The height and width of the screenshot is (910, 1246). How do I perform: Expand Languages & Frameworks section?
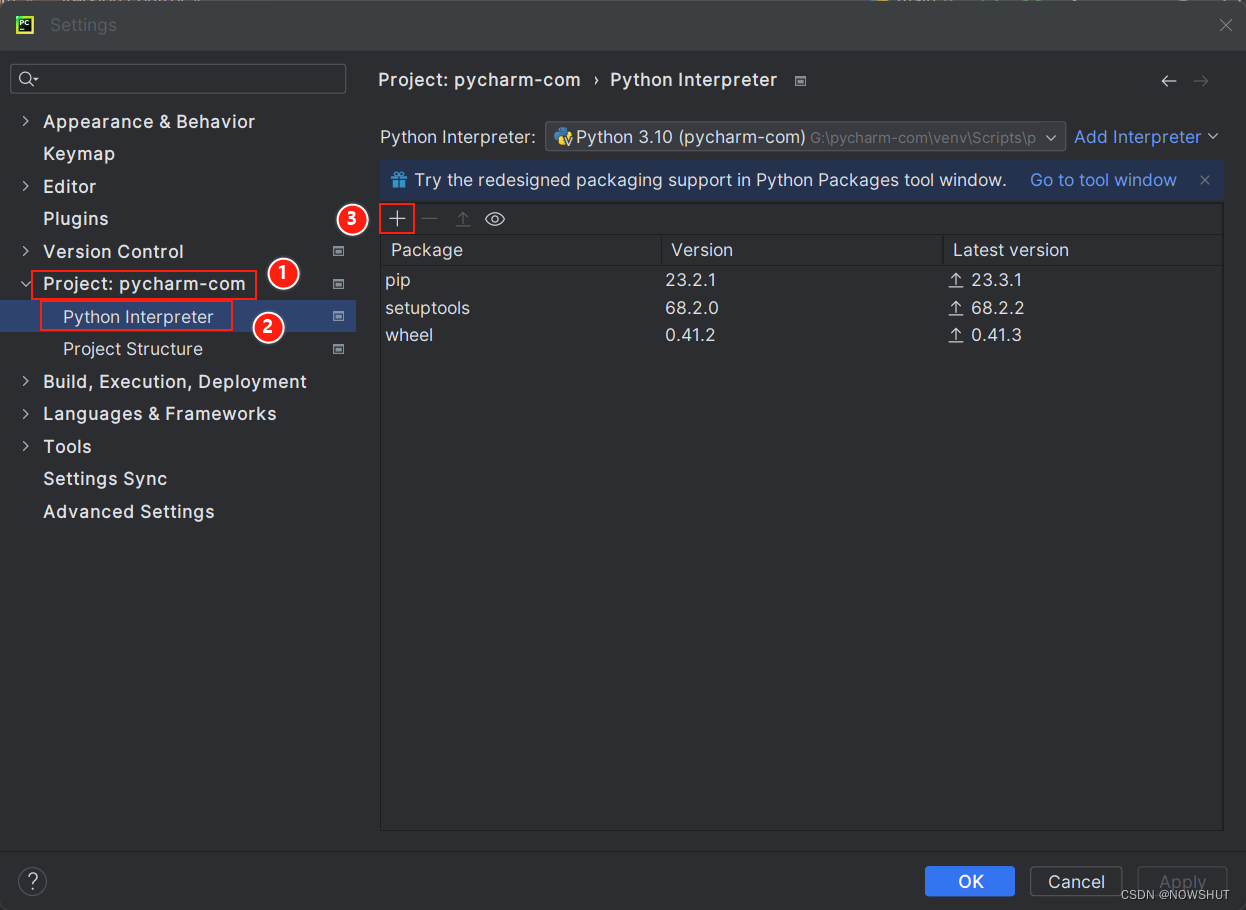tap(26, 414)
